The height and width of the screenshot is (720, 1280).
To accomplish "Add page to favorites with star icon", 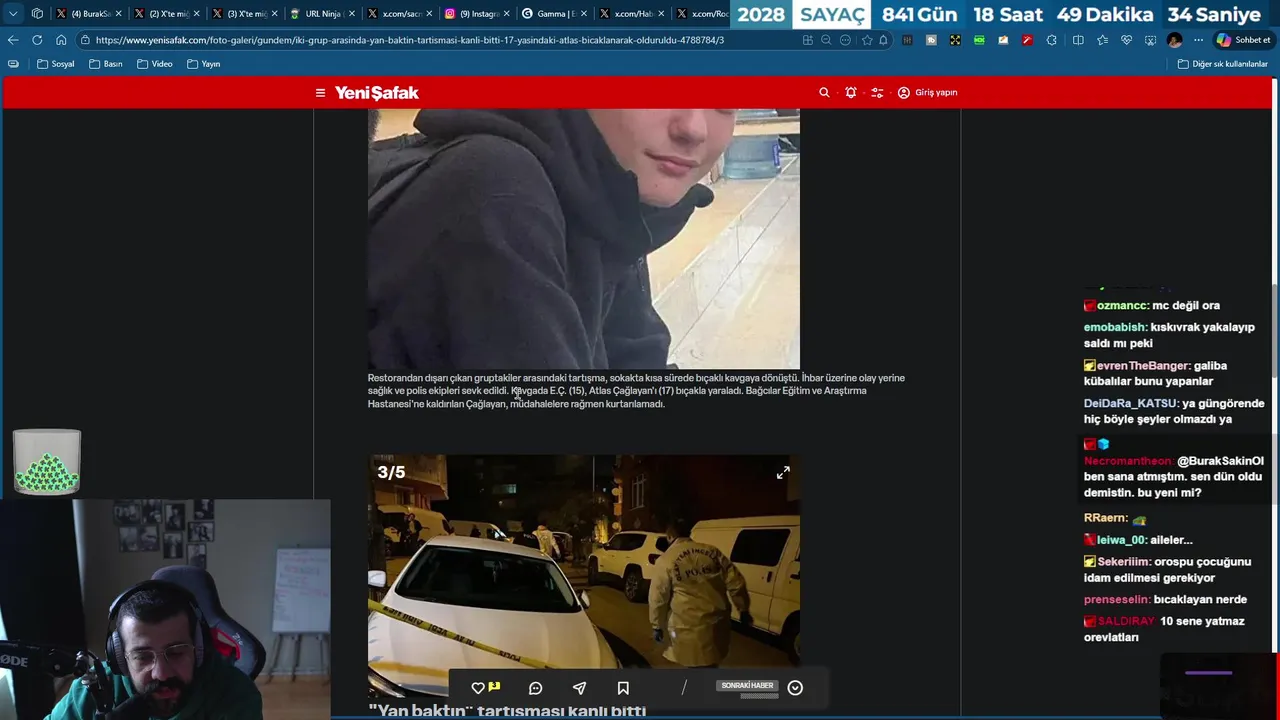I will pyautogui.click(x=866, y=40).
